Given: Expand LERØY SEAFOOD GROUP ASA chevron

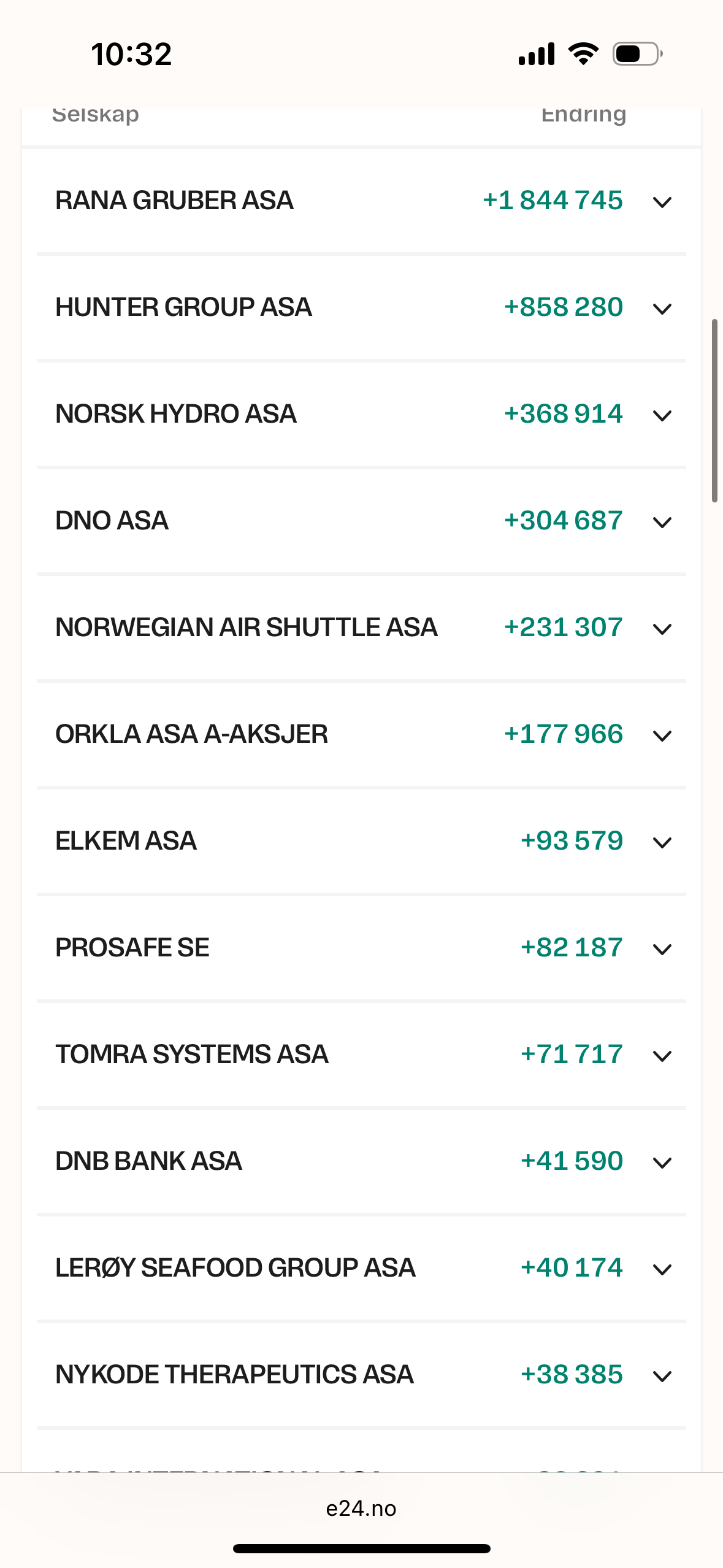Looking at the screenshot, I should point(662,1269).
